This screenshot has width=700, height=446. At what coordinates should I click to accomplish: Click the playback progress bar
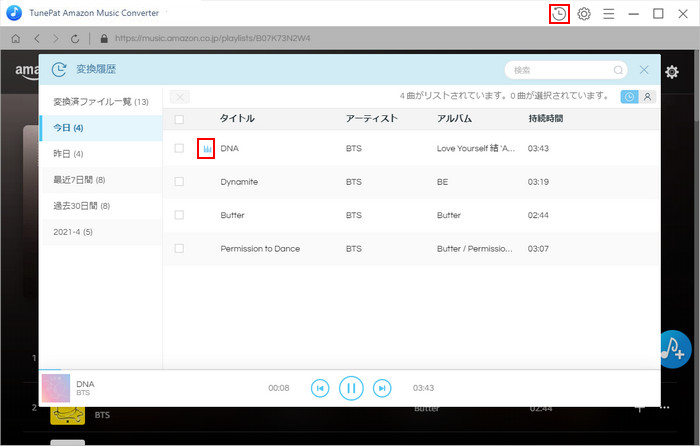pos(350,370)
